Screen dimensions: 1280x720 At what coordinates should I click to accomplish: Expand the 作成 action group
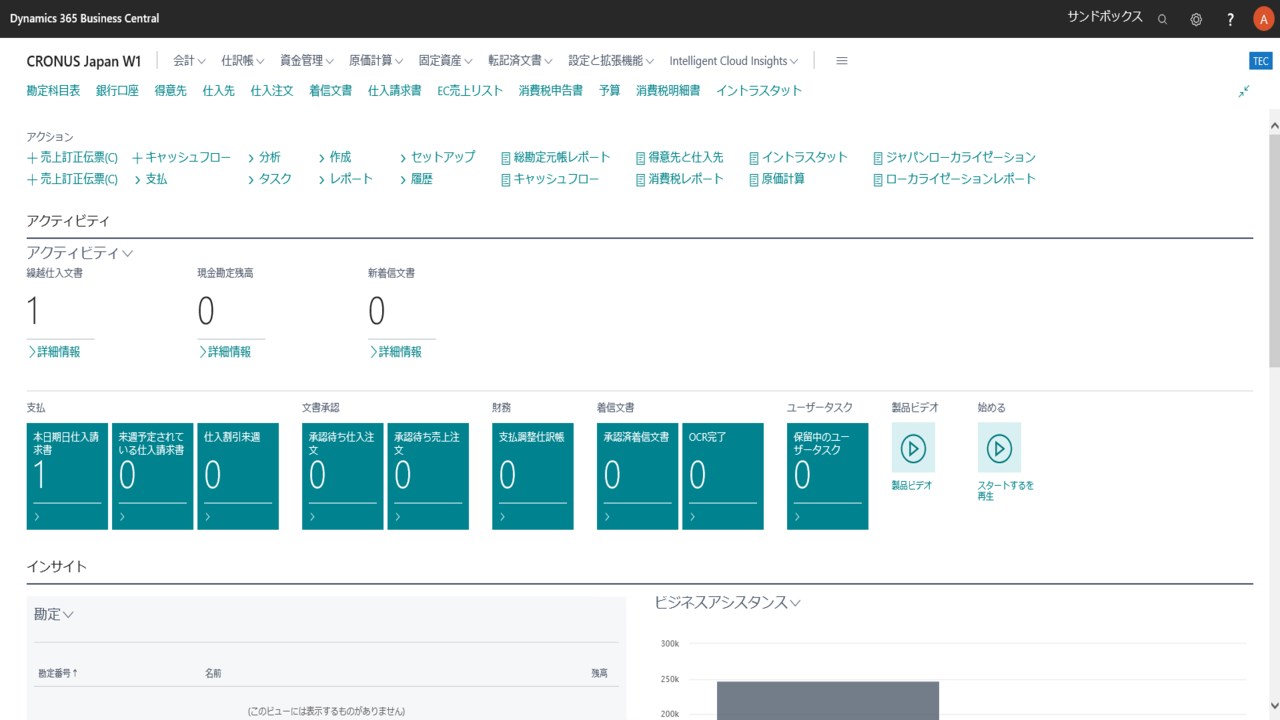pyautogui.click(x=335, y=157)
